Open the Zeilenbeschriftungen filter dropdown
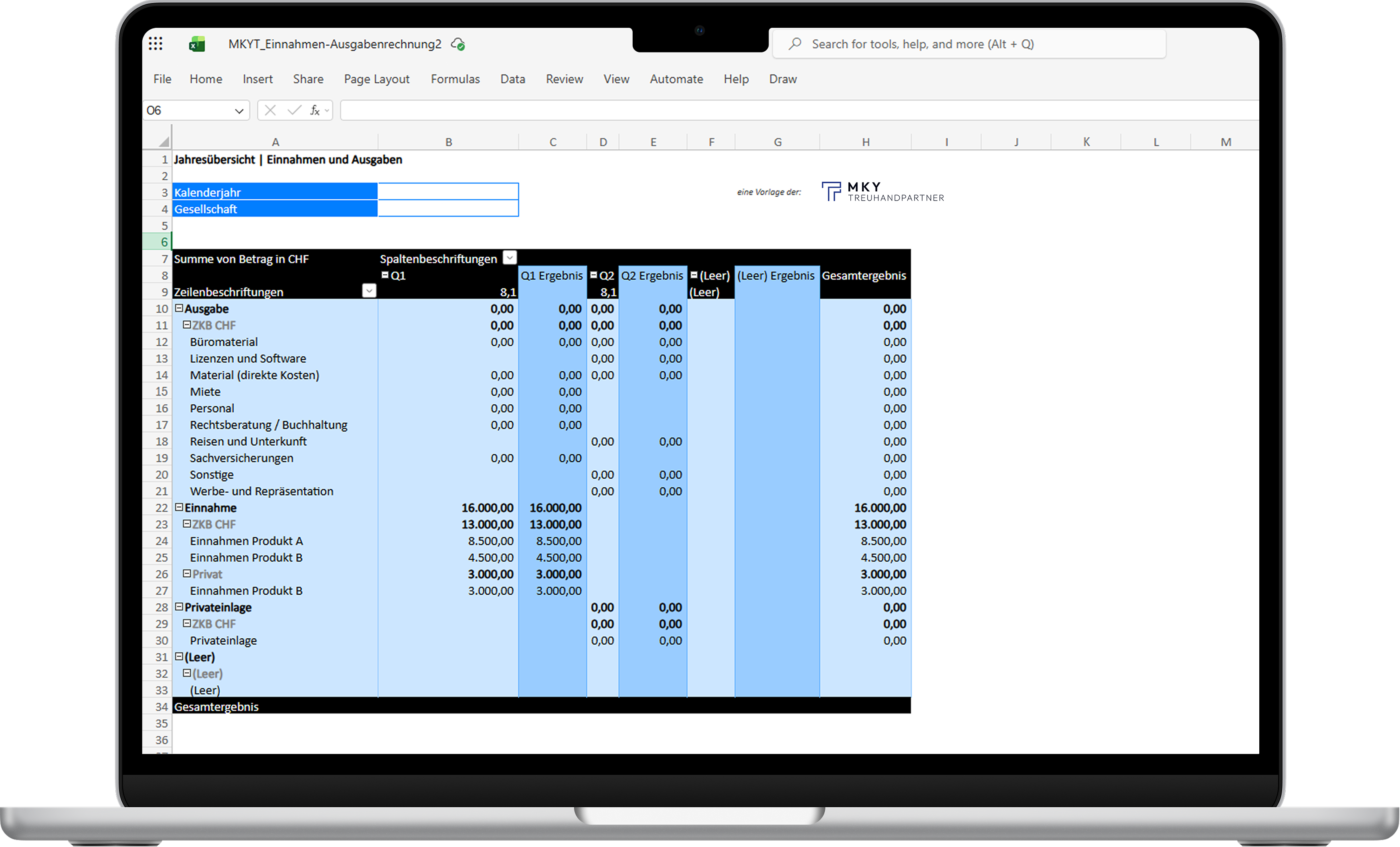 coord(369,291)
